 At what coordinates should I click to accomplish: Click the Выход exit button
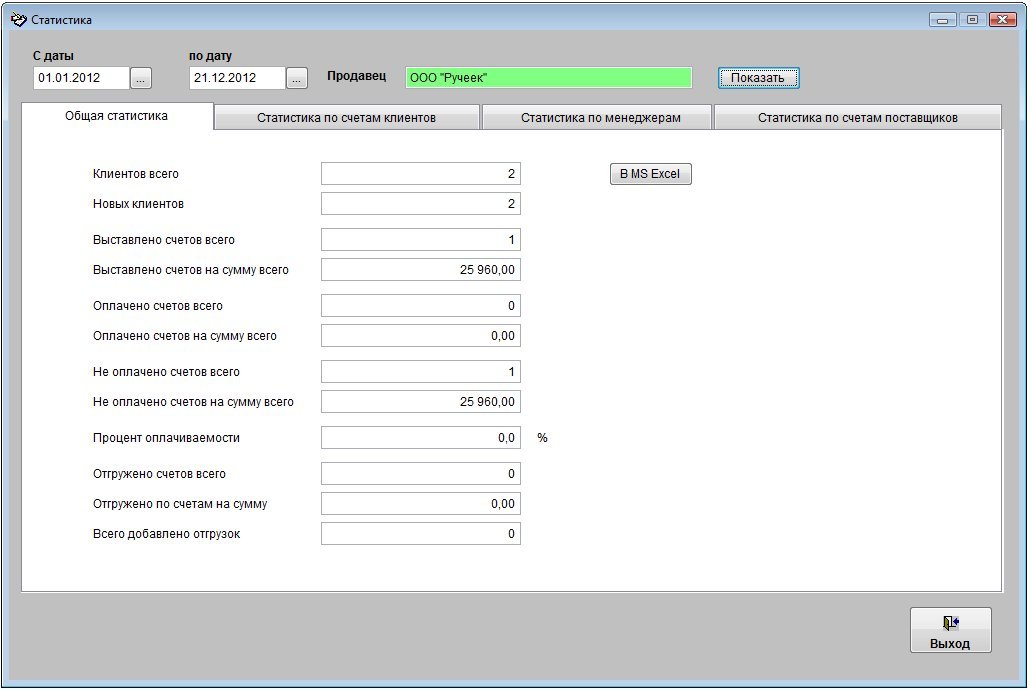point(950,630)
